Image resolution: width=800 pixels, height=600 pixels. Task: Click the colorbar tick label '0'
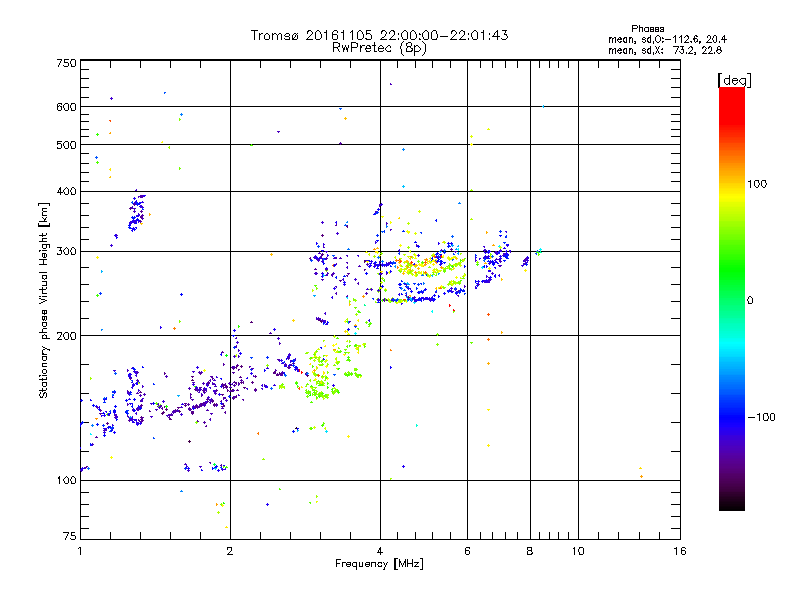[x=750, y=301]
